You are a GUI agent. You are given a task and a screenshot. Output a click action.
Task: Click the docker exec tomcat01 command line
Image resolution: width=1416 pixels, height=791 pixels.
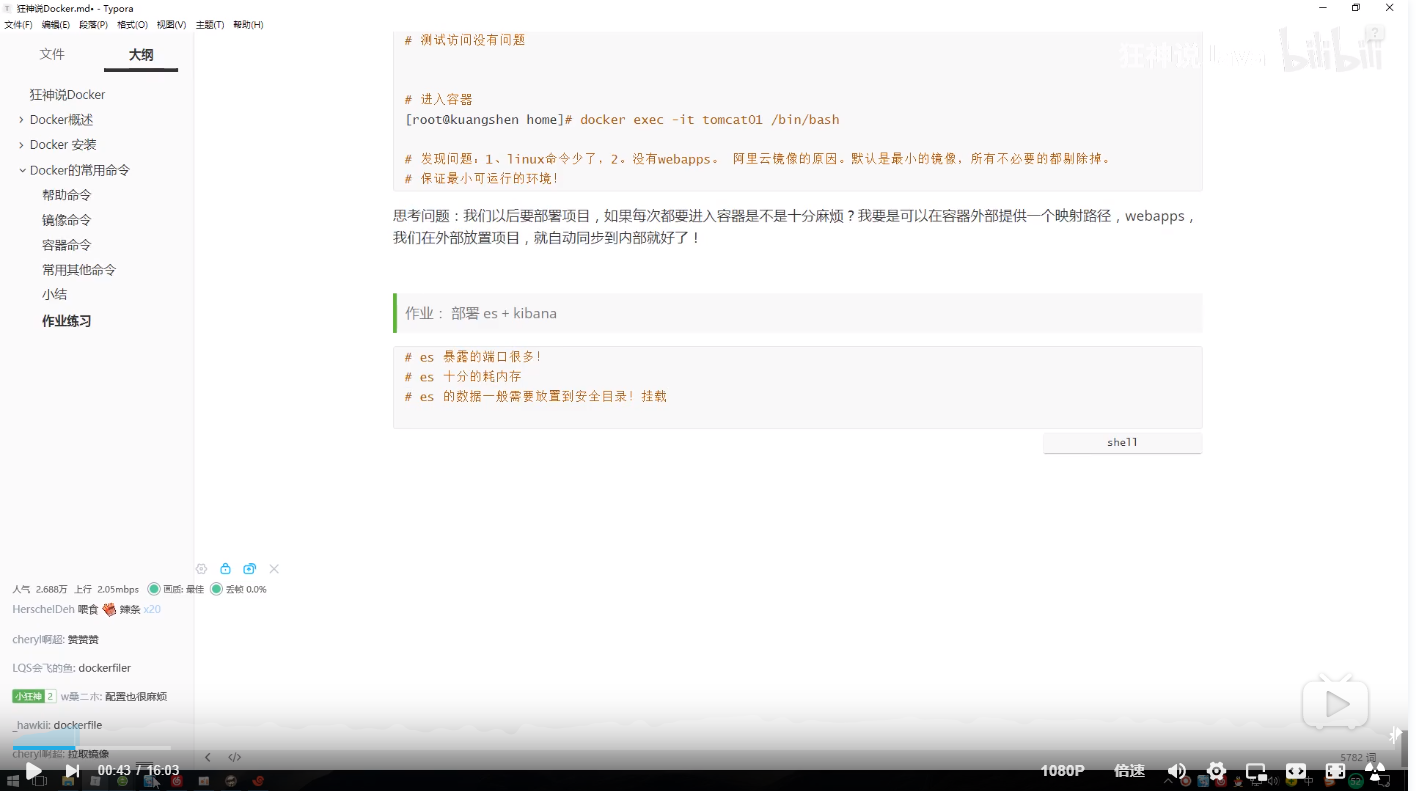622,120
